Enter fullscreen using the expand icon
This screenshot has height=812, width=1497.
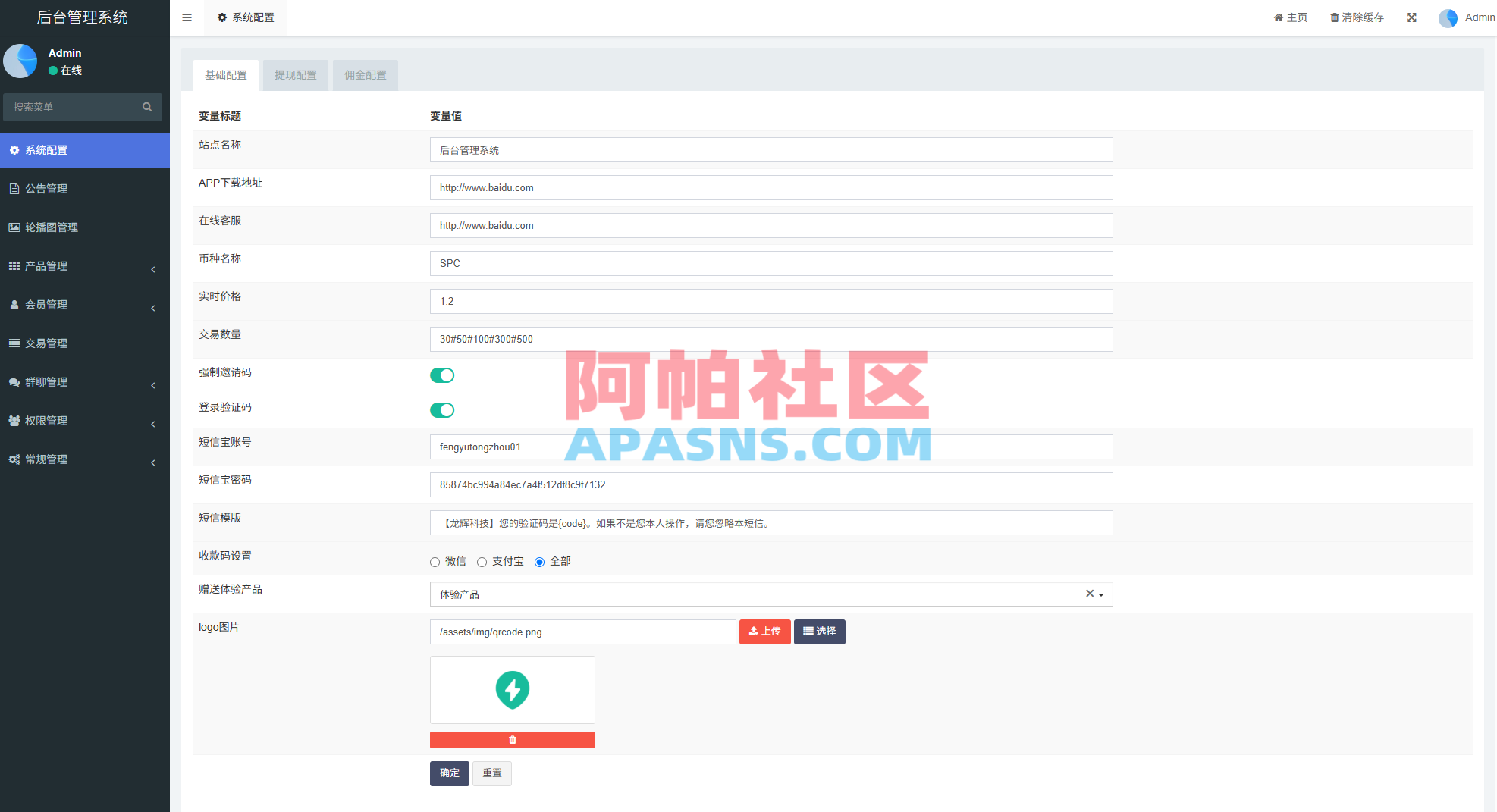click(x=1411, y=17)
